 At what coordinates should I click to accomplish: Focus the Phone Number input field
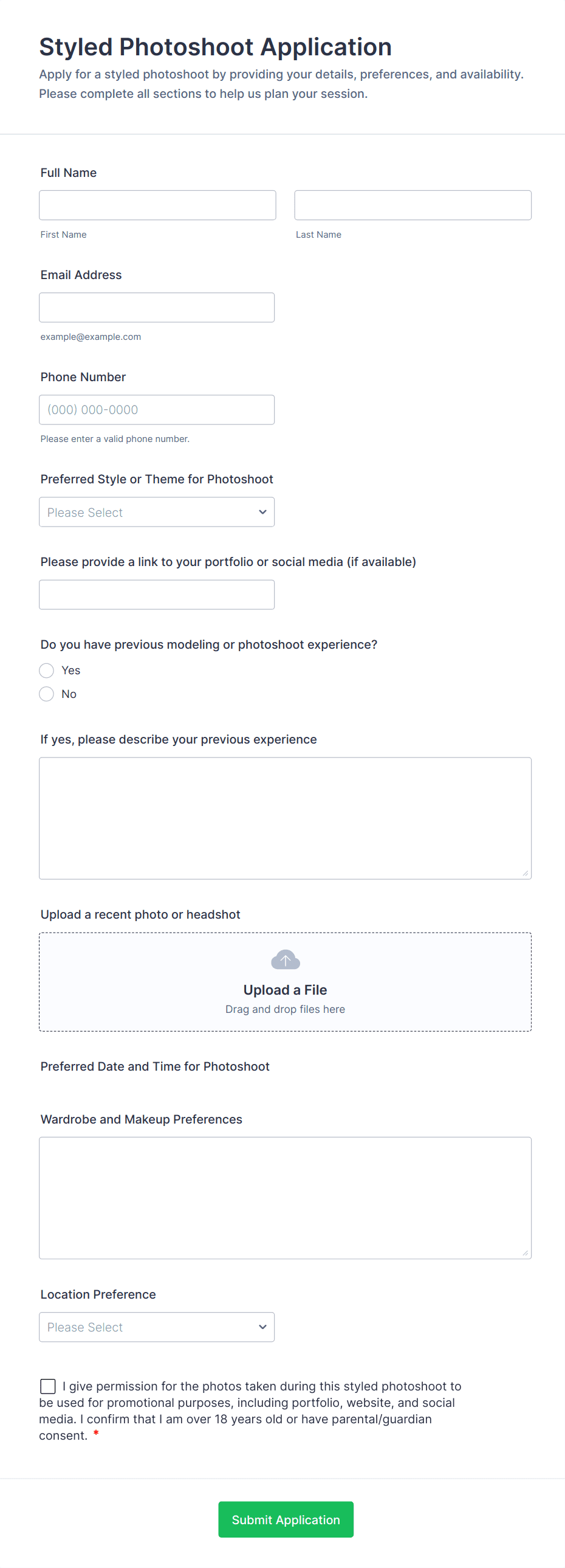click(x=156, y=409)
